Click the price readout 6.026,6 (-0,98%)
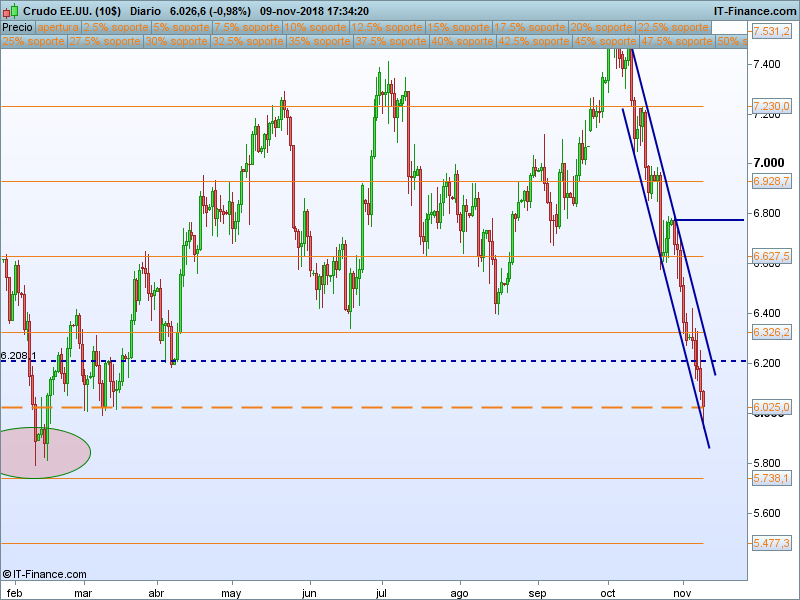This screenshot has height=600, width=800. click(210, 11)
